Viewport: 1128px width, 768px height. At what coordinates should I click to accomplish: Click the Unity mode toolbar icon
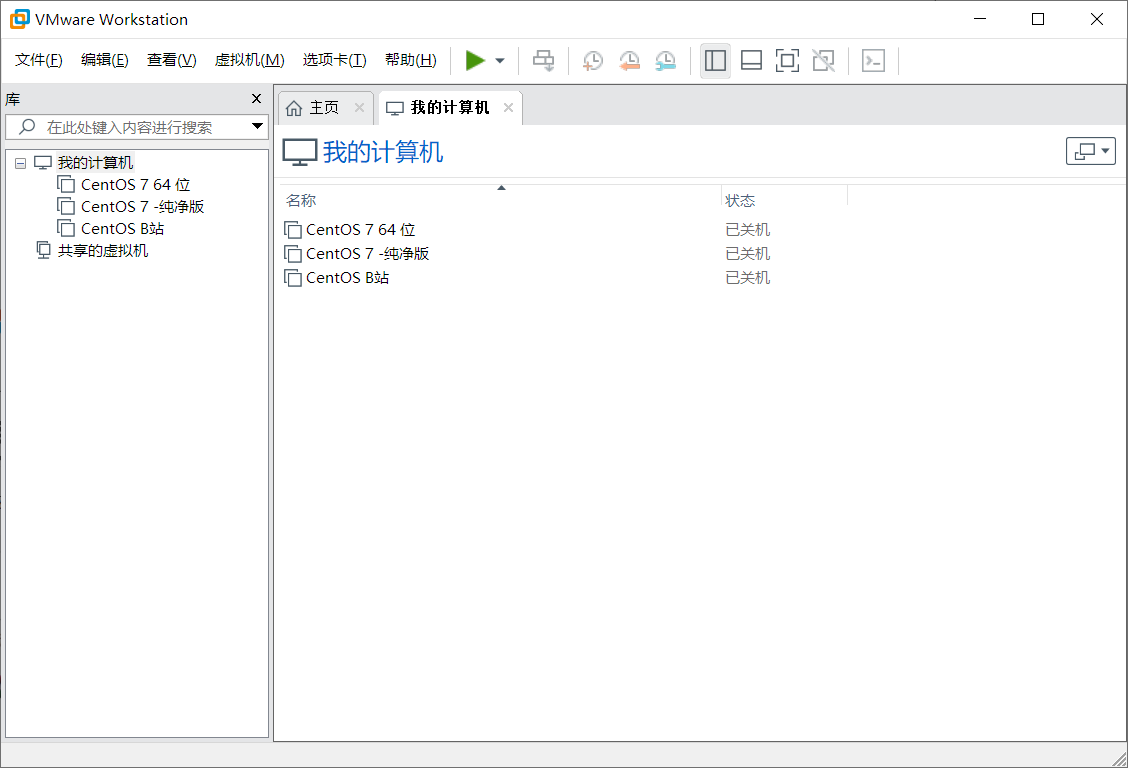point(823,60)
